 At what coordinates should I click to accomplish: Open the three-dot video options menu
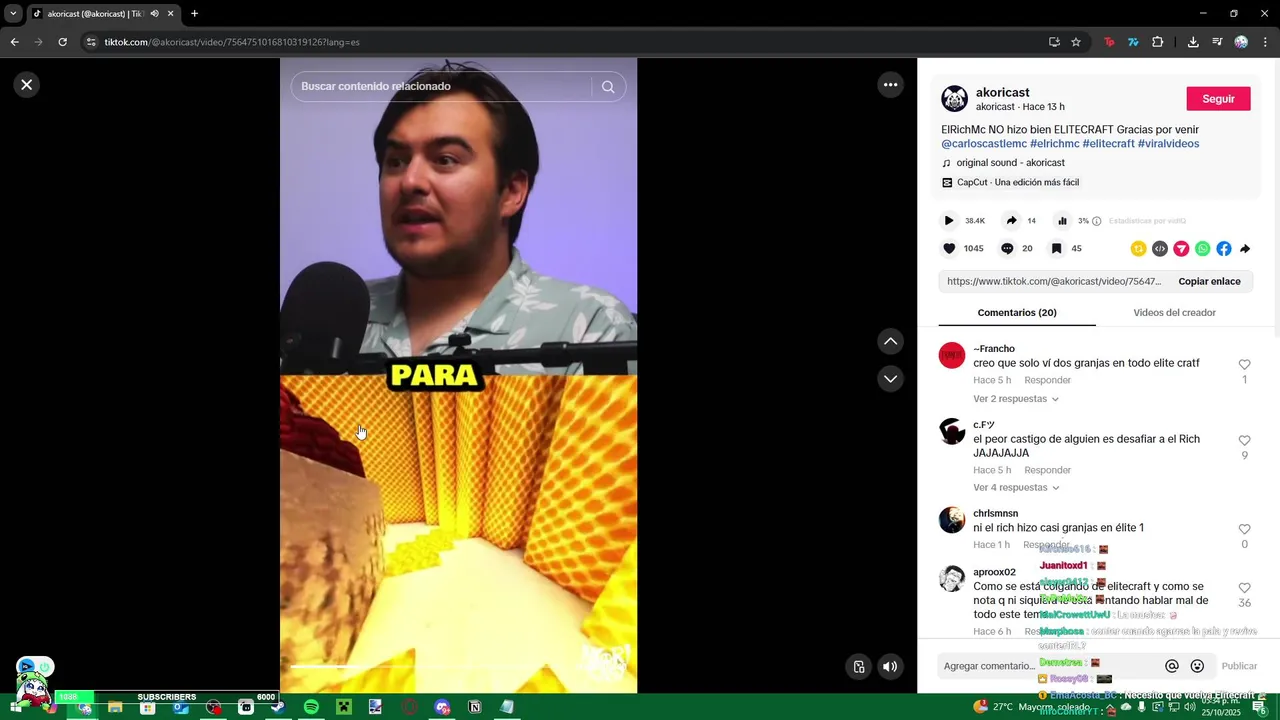[890, 85]
